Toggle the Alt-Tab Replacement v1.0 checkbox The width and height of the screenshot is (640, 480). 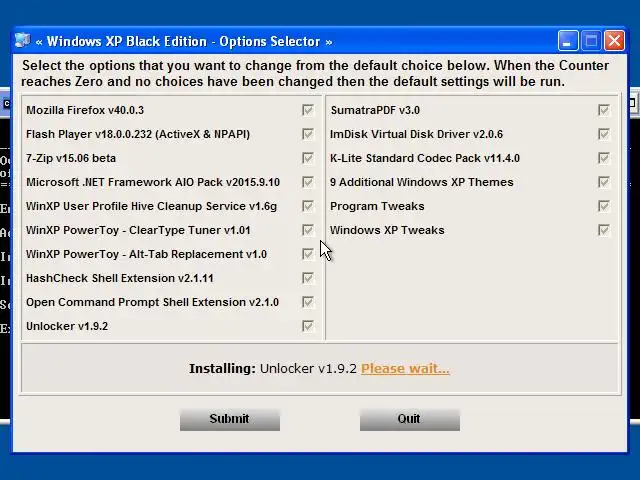click(308, 254)
